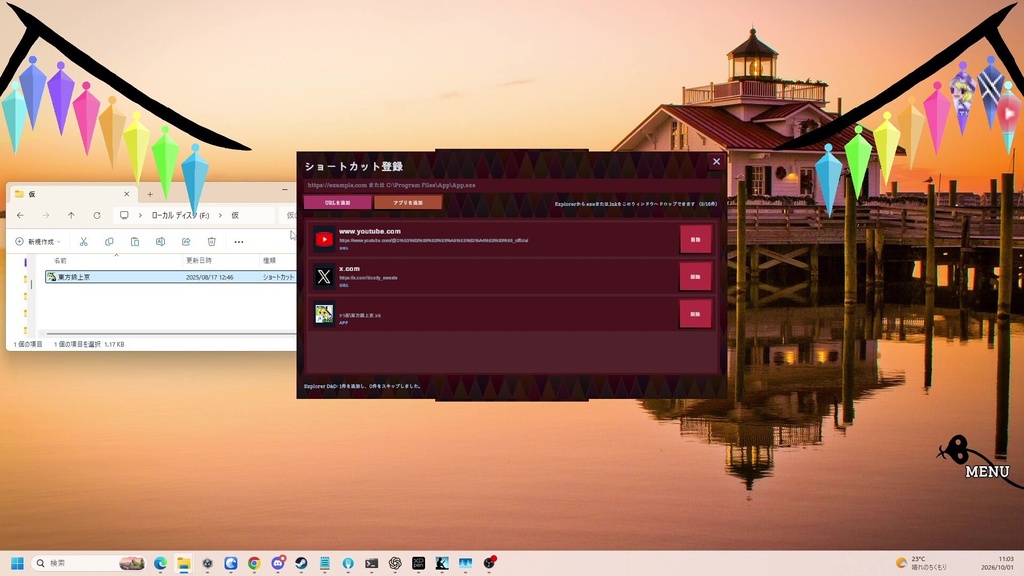Click the Share icon in Explorer toolbar
Image resolution: width=1024 pixels, height=576 pixels.
pyautogui.click(x=186, y=242)
